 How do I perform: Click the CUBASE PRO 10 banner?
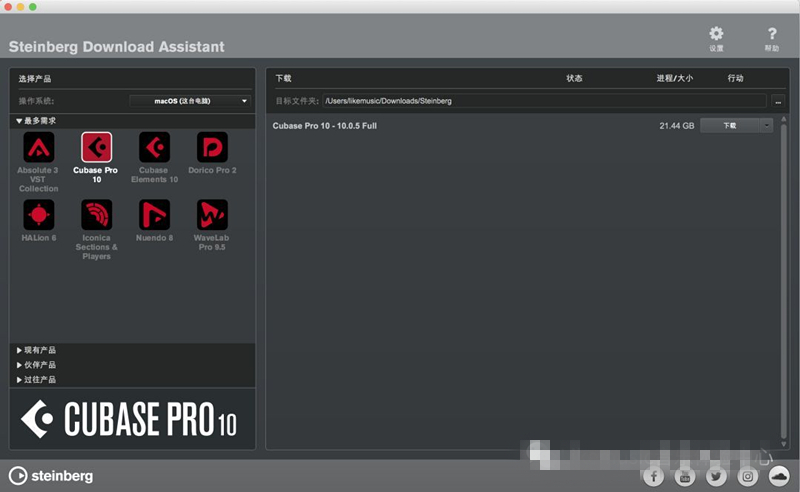pyautogui.click(x=132, y=419)
